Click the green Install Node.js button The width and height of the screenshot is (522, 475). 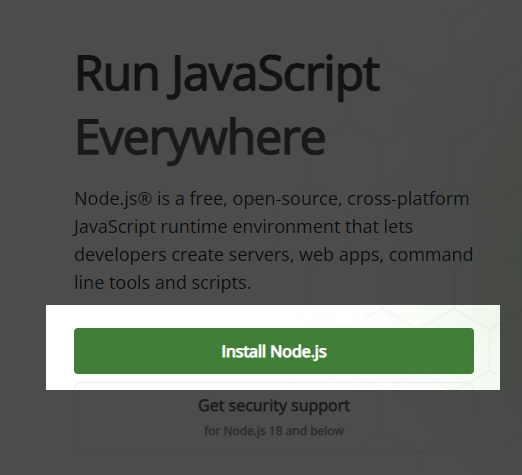click(274, 351)
